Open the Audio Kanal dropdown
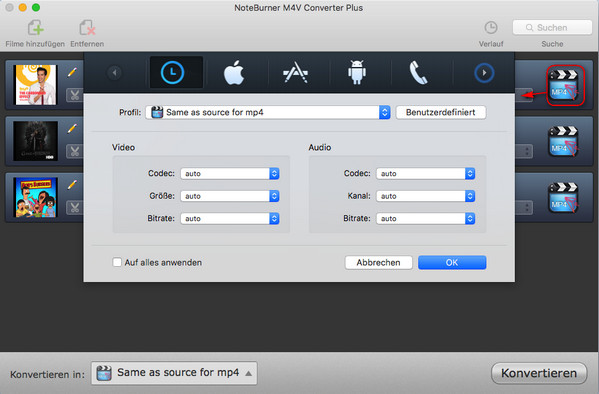Viewport: 599px width, 394px height. pyautogui.click(x=426, y=196)
